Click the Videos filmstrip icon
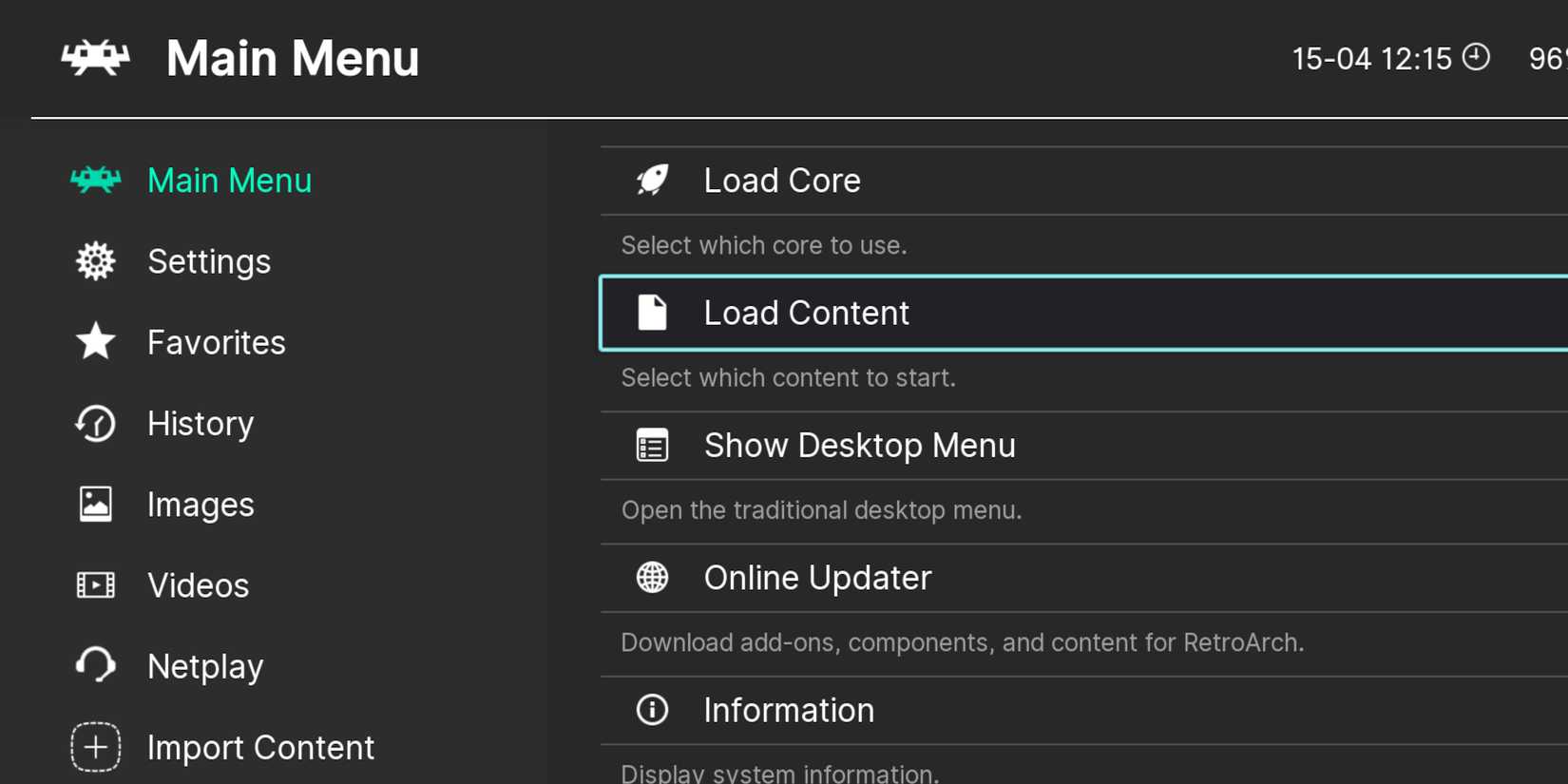 (95, 585)
